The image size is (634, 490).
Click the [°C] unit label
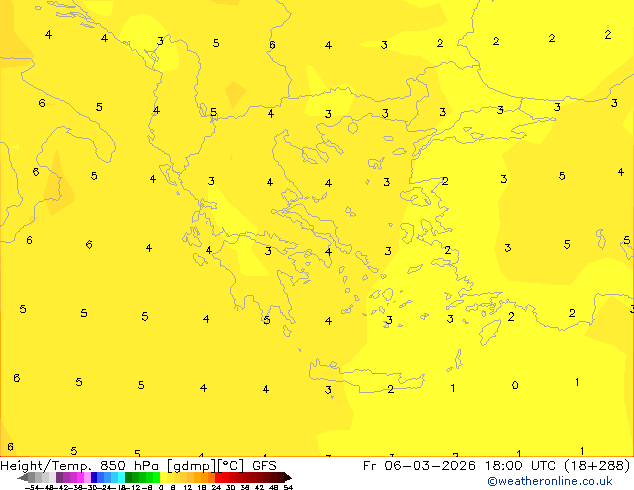pyautogui.click(x=231, y=466)
